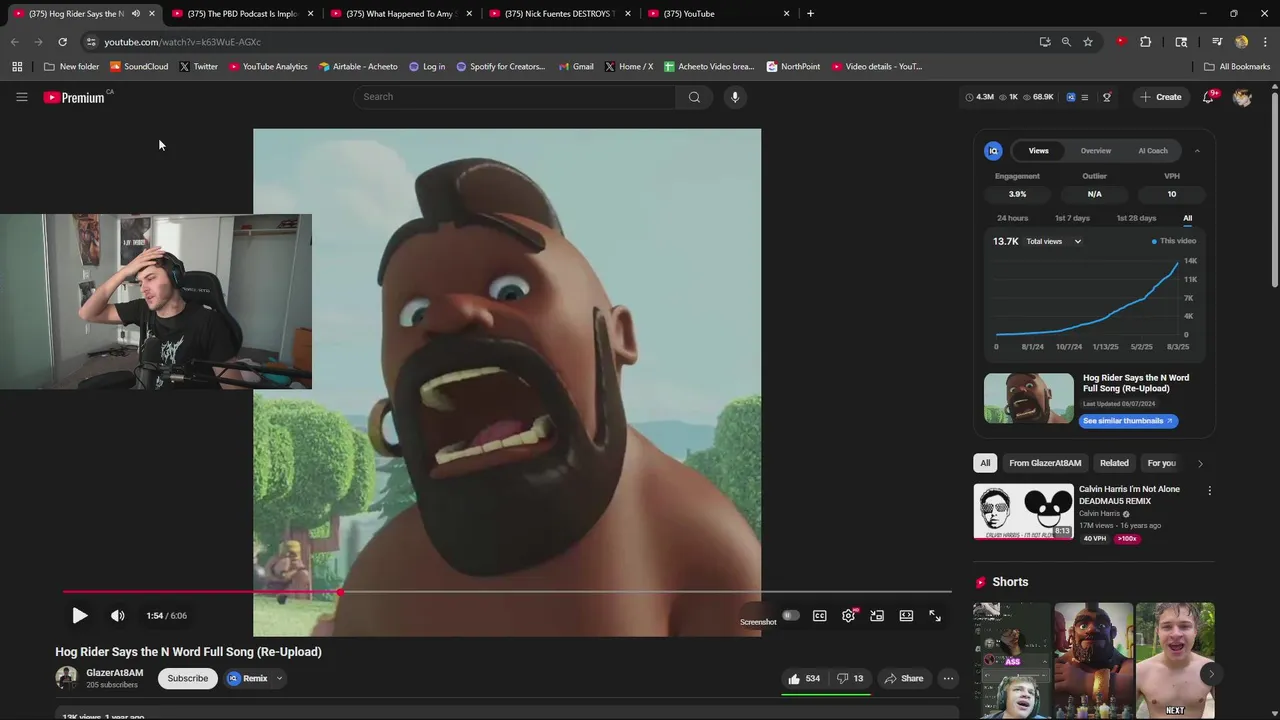Collapse the vidIQ panel
The width and height of the screenshot is (1280, 720).
coord(1197,151)
